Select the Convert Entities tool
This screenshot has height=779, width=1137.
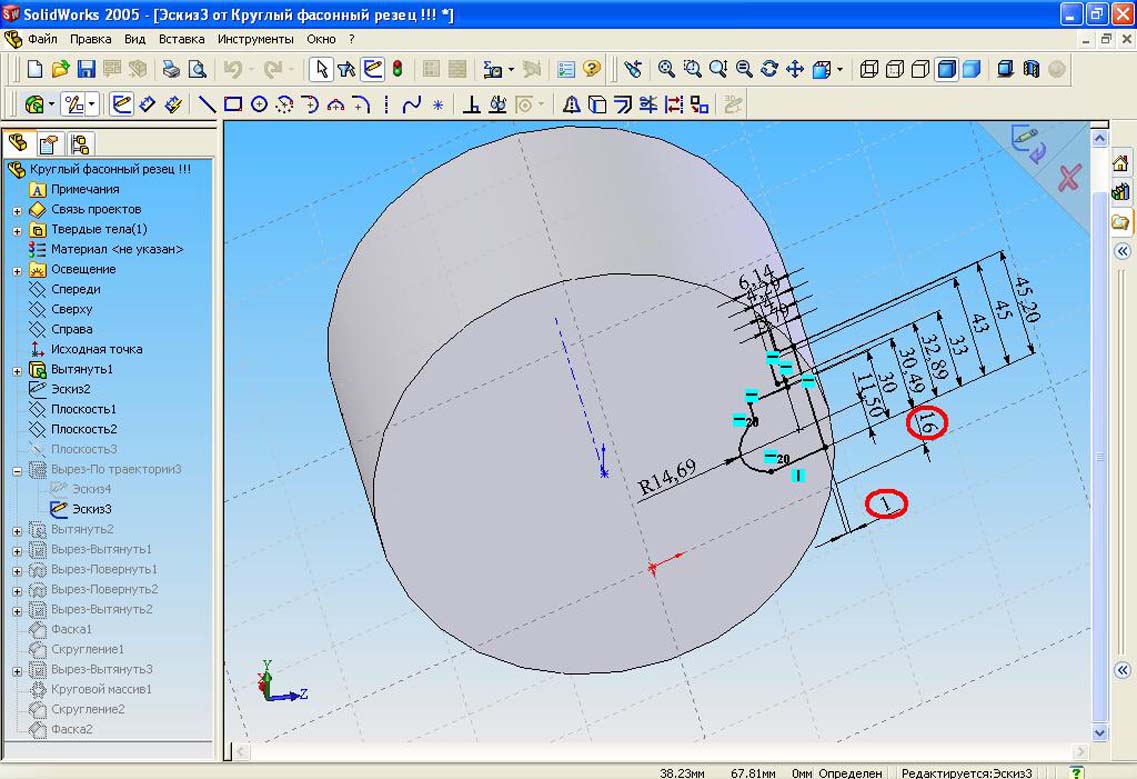(x=597, y=104)
